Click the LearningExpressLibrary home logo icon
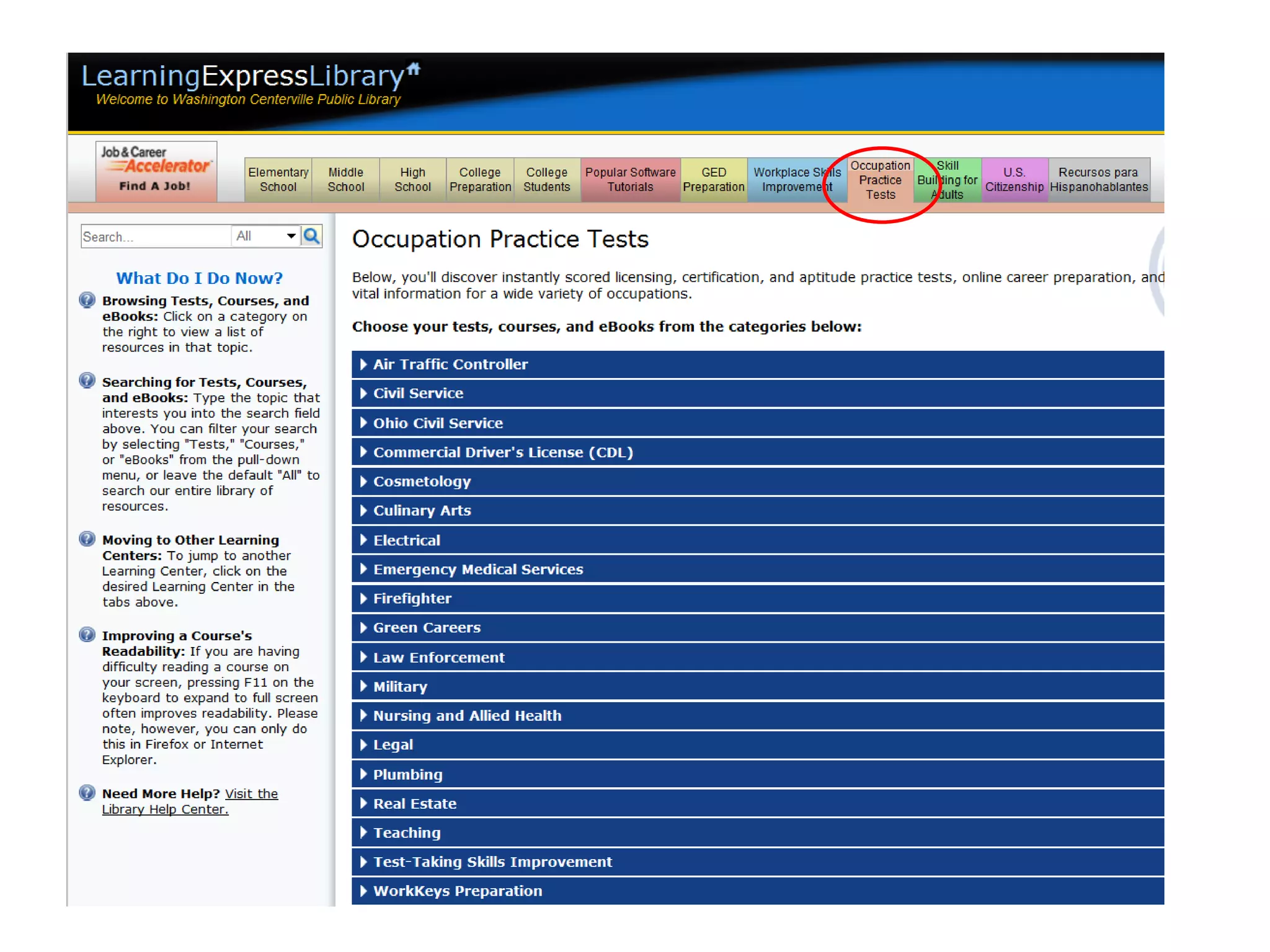1270x952 pixels. tap(414, 69)
